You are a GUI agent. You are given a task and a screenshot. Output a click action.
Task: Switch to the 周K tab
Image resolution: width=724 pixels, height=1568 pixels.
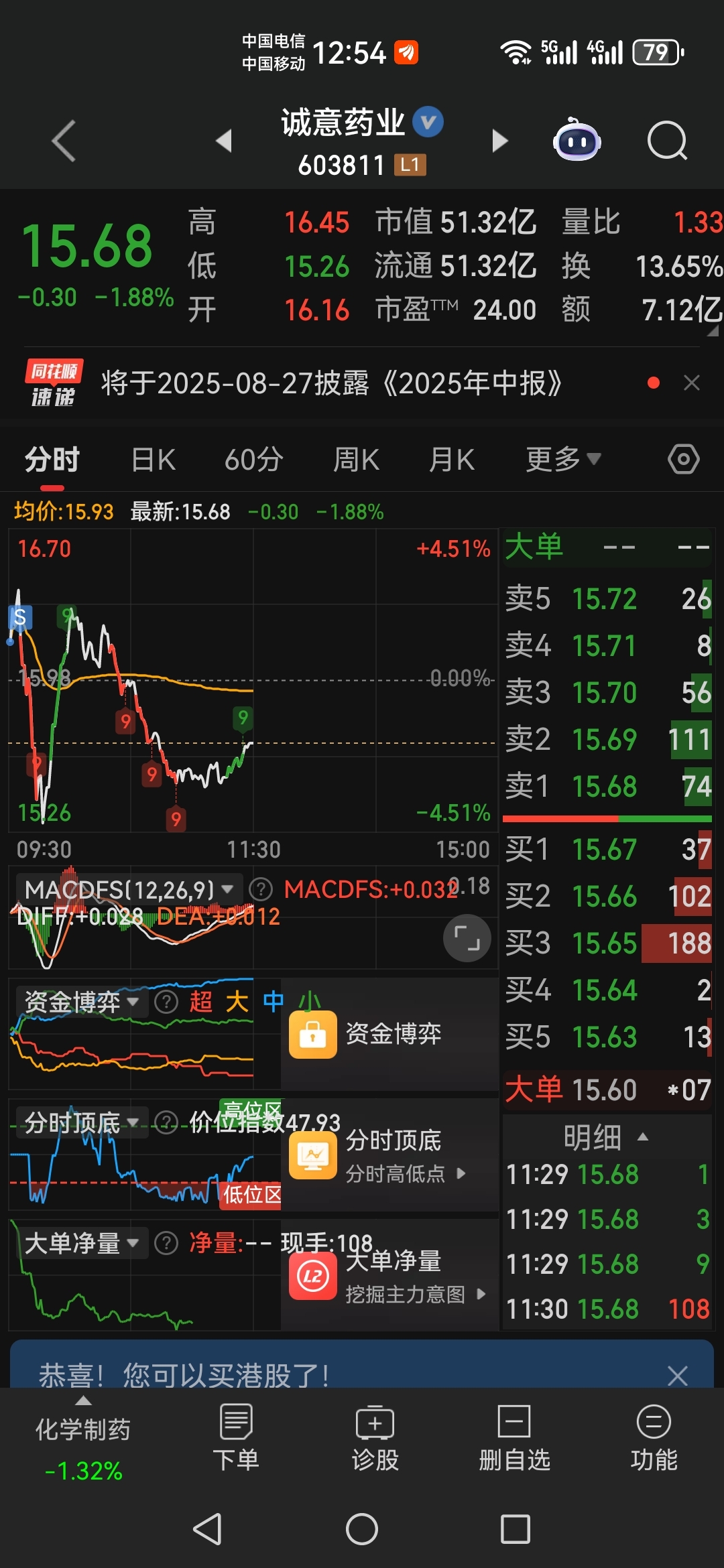356,460
